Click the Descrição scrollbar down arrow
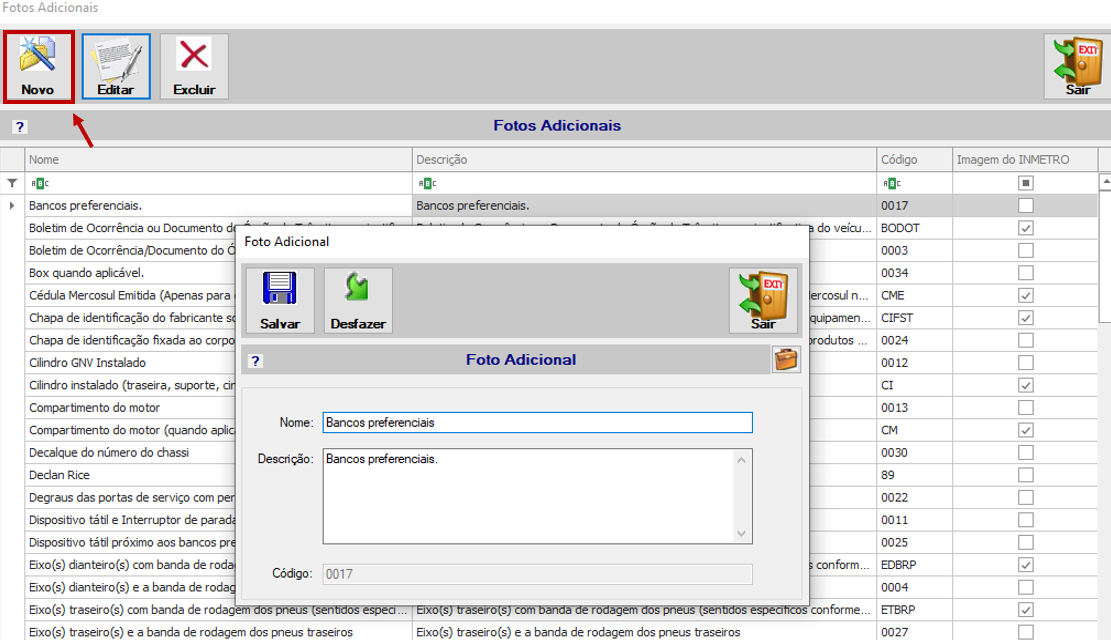The height and width of the screenshot is (640, 1111). [x=741, y=534]
